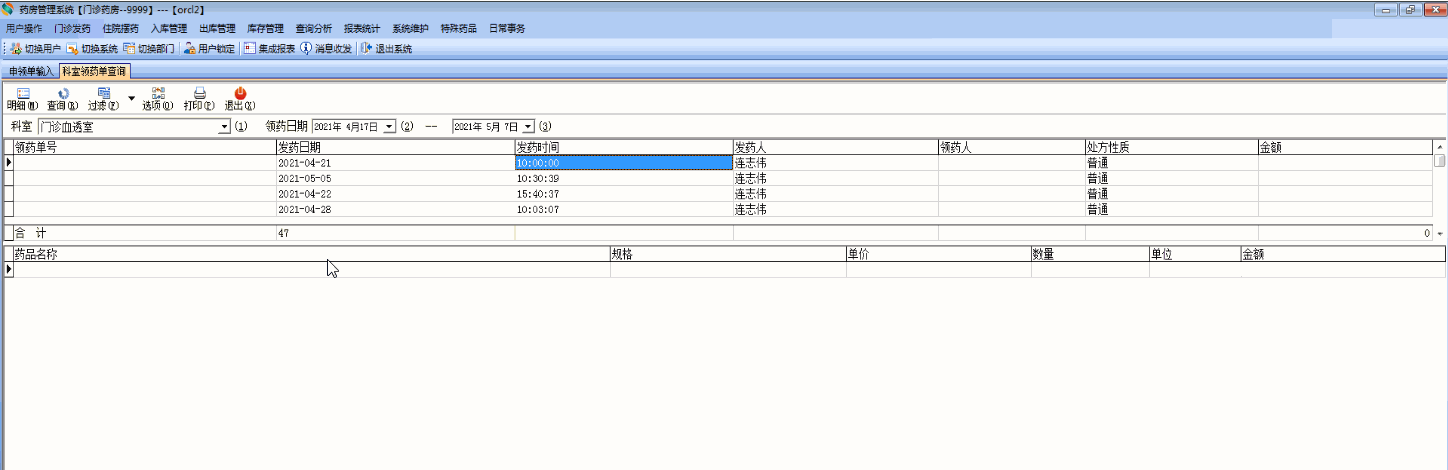Screen dimensions: 1448x470
Task: Open the 报表统计 menu
Action: pyautogui.click(x=362, y=29)
